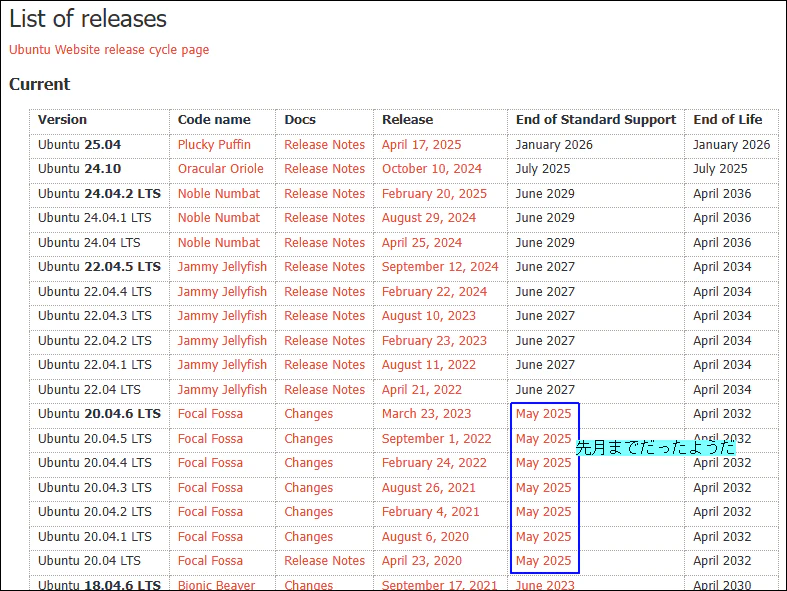Click the March 23, 2023 release date link

[x=426, y=414]
